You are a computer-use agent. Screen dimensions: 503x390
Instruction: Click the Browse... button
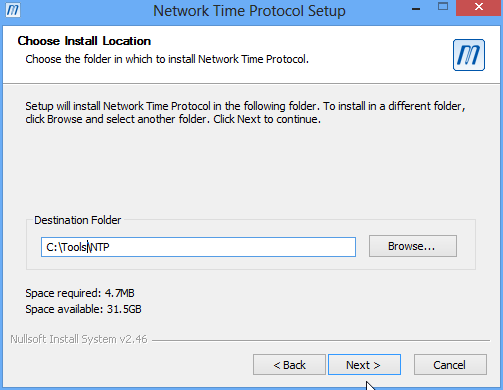point(413,246)
